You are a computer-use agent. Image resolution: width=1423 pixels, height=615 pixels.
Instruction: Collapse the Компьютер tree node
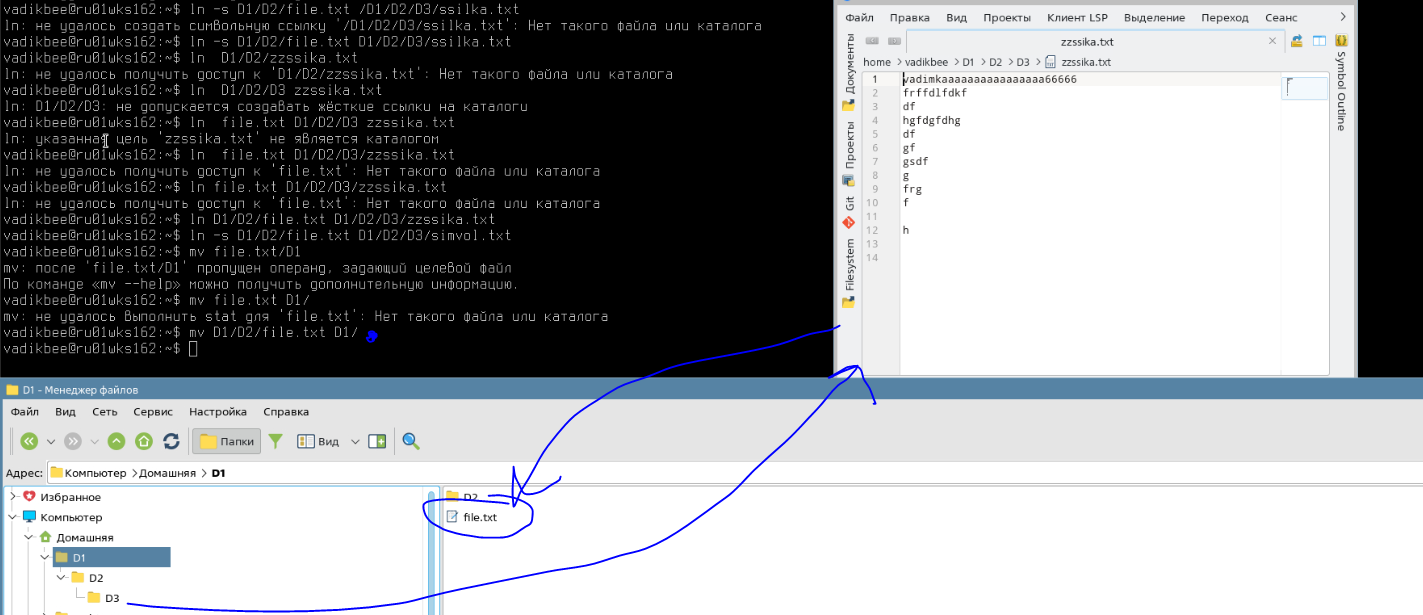tap(13, 517)
